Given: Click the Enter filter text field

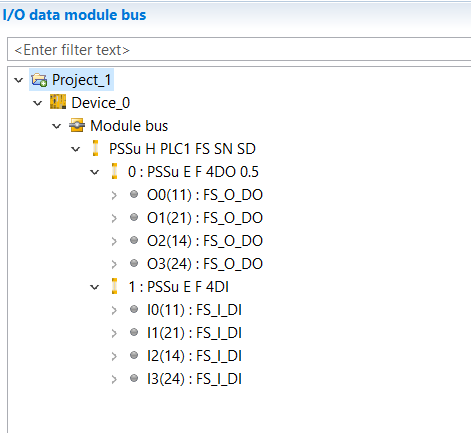Looking at the screenshot, I should tap(239, 50).
